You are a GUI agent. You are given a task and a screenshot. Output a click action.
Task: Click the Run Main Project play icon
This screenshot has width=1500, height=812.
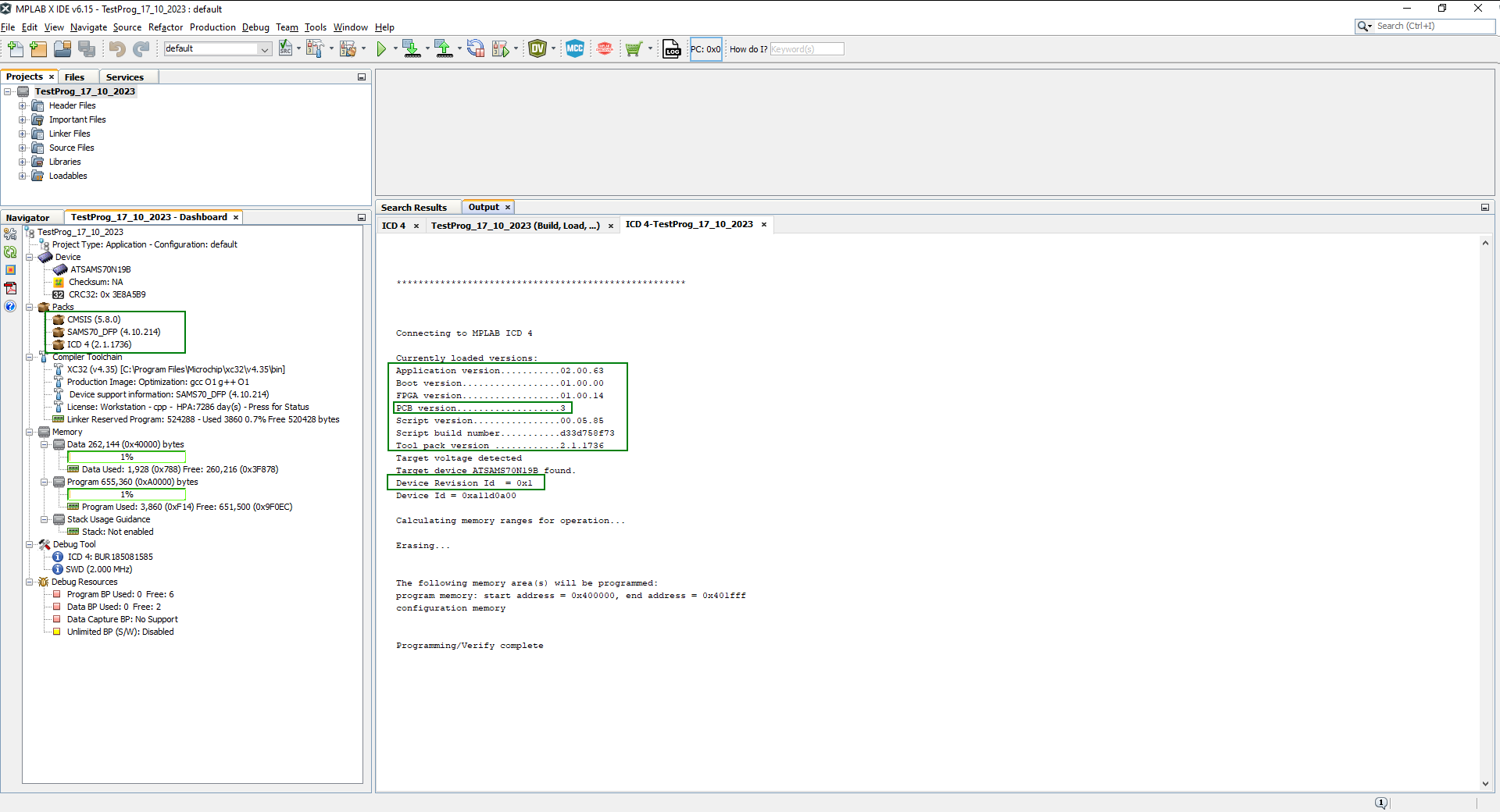(x=381, y=49)
